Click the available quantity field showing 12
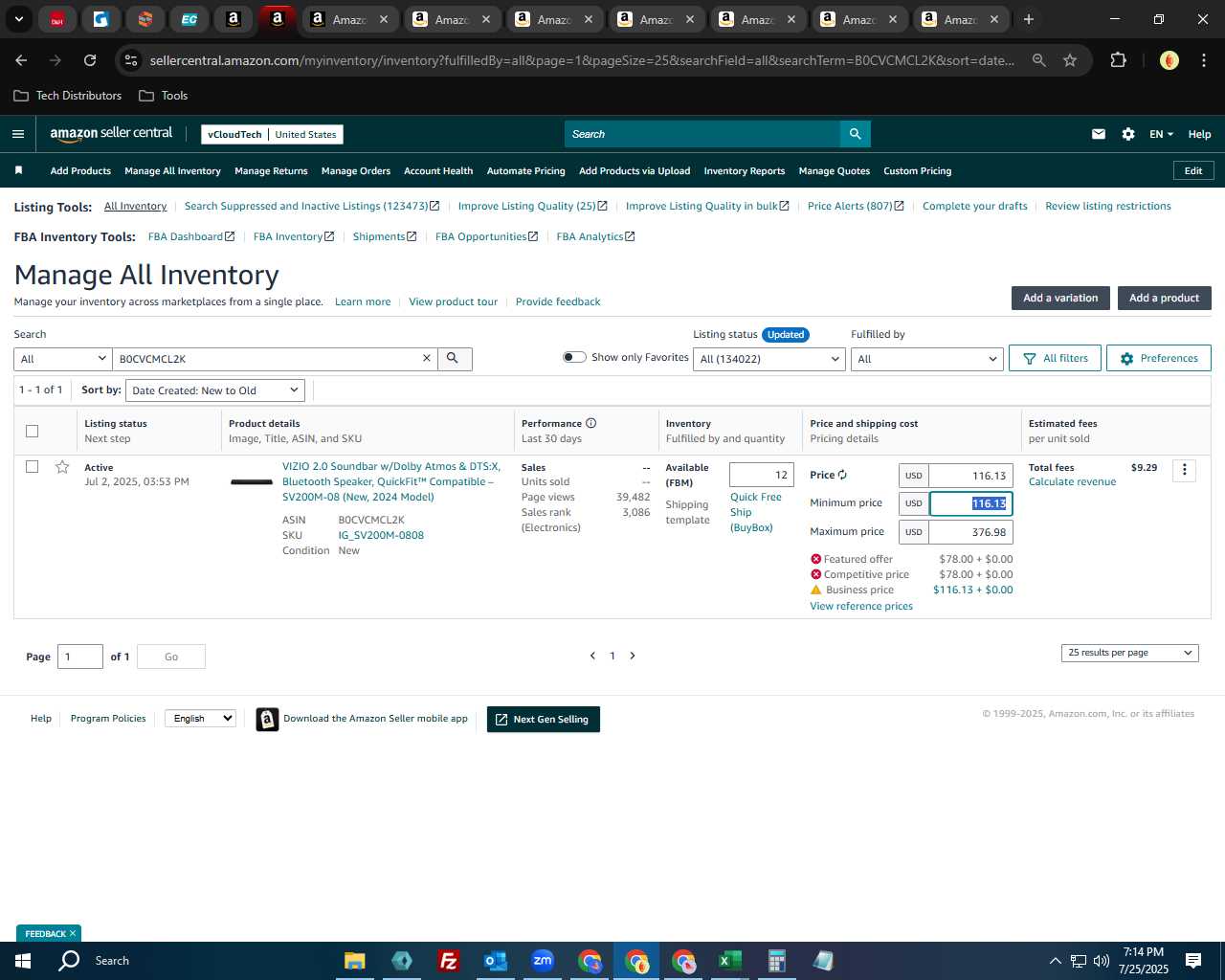The image size is (1225, 980). pos(762,475)
